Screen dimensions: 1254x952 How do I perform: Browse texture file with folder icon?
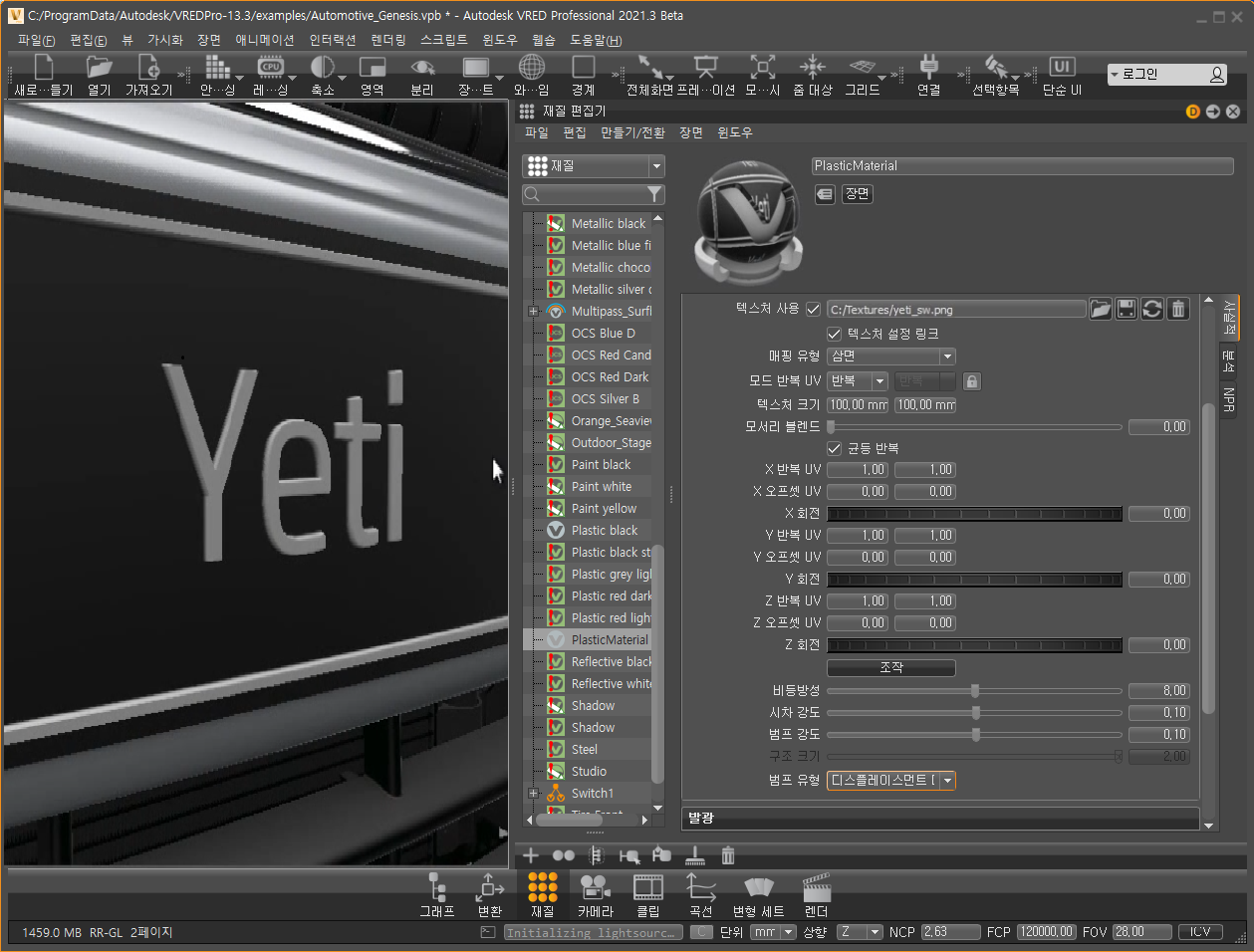point(1101,309)
